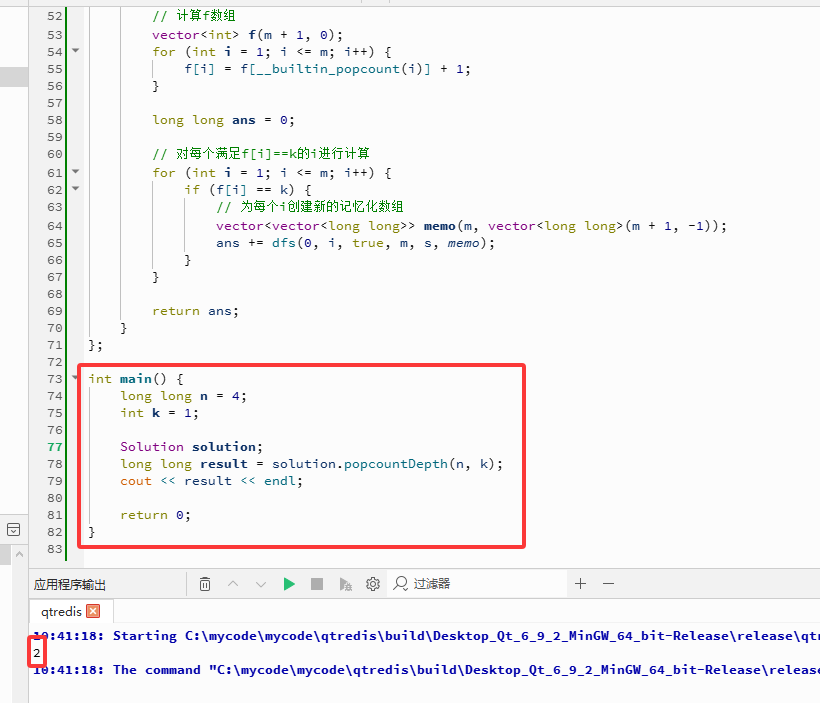
Task: Click the 对每个满足f[i]==k comment on line 60
Action: point(261,154)
